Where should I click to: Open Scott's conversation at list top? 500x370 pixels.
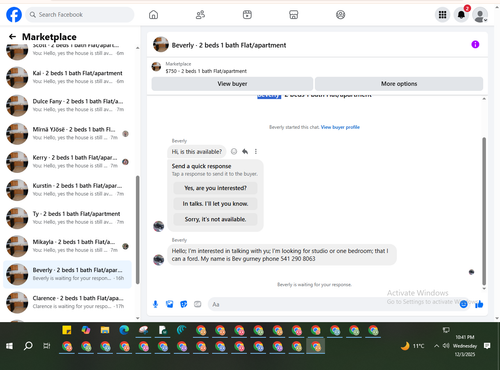coord(68,52)
